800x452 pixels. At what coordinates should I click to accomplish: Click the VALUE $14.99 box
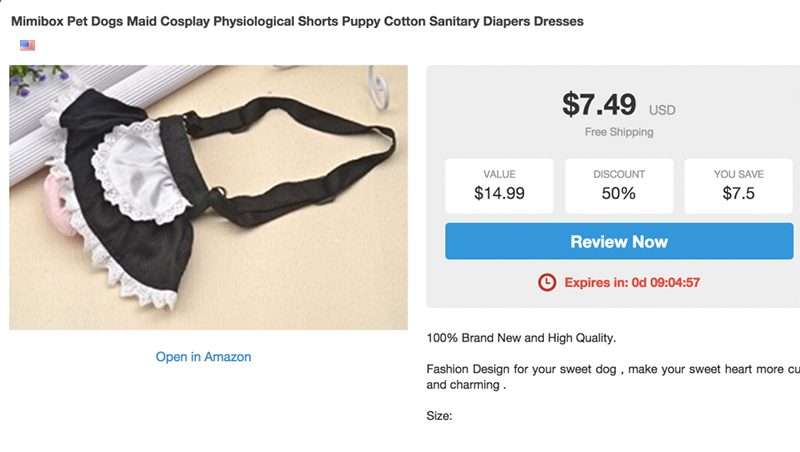pyautogui.click(x=499, y=186)
